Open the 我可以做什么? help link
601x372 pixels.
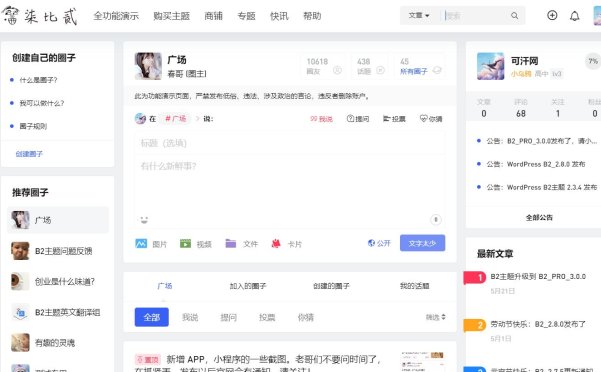(x=42, y=103)
